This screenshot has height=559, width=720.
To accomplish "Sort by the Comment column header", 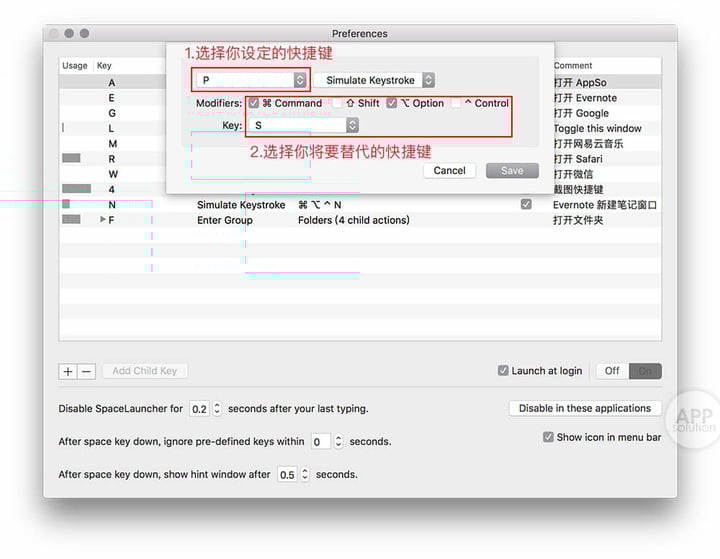I will click(x=605, y=66).
